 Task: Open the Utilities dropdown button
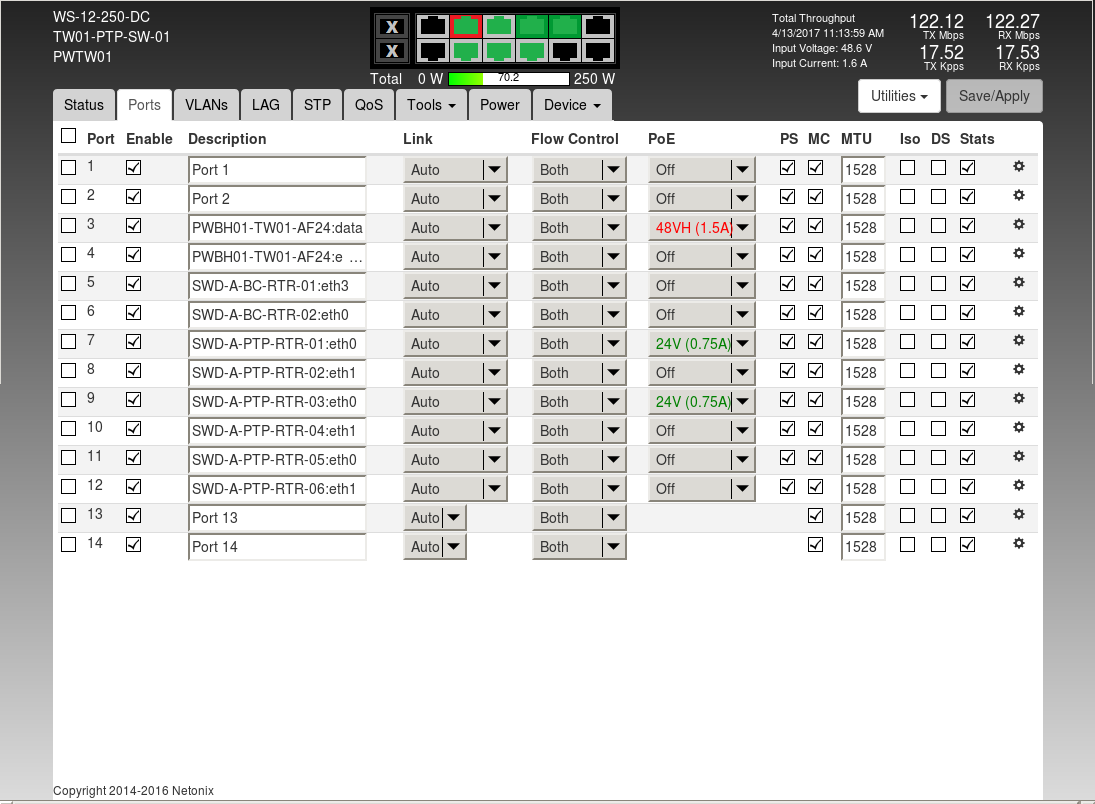[x=899, y=96]
